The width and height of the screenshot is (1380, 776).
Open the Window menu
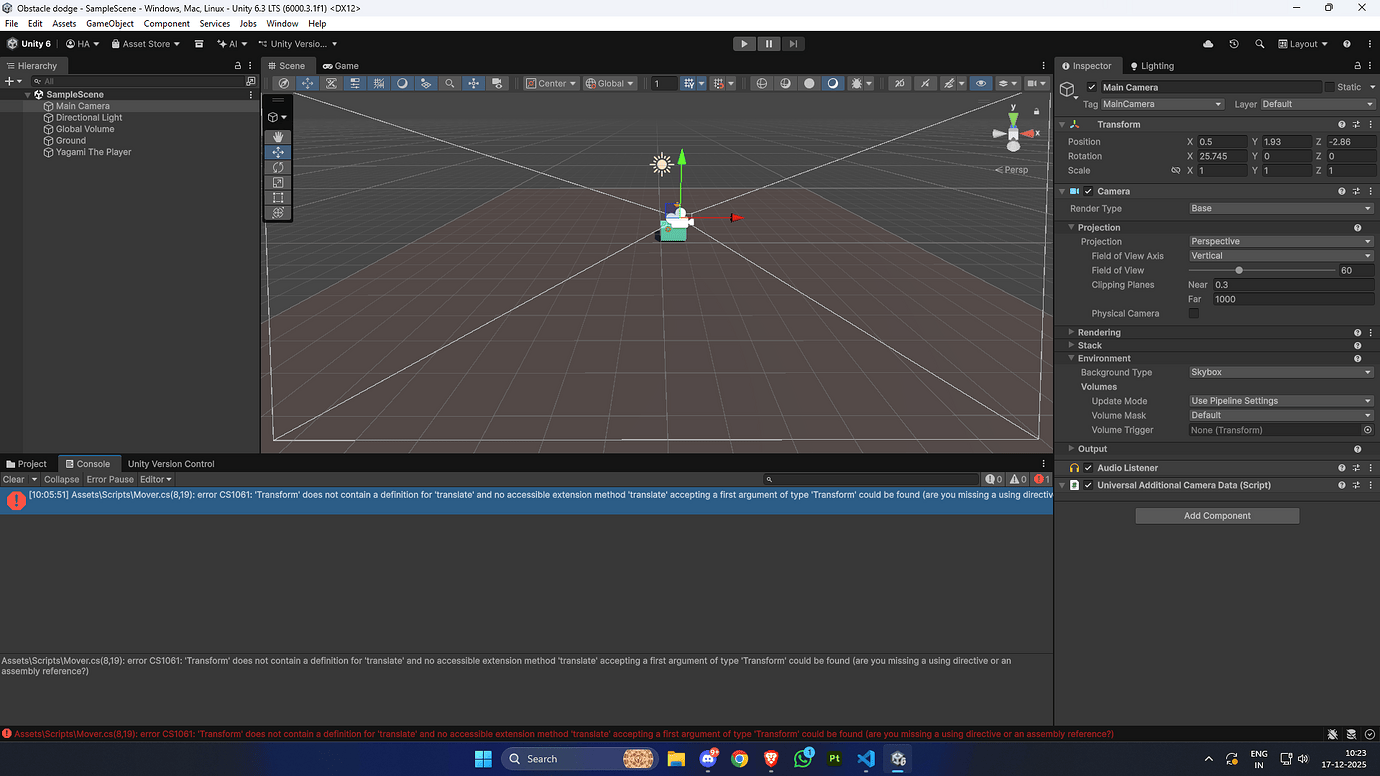[282, 23]
